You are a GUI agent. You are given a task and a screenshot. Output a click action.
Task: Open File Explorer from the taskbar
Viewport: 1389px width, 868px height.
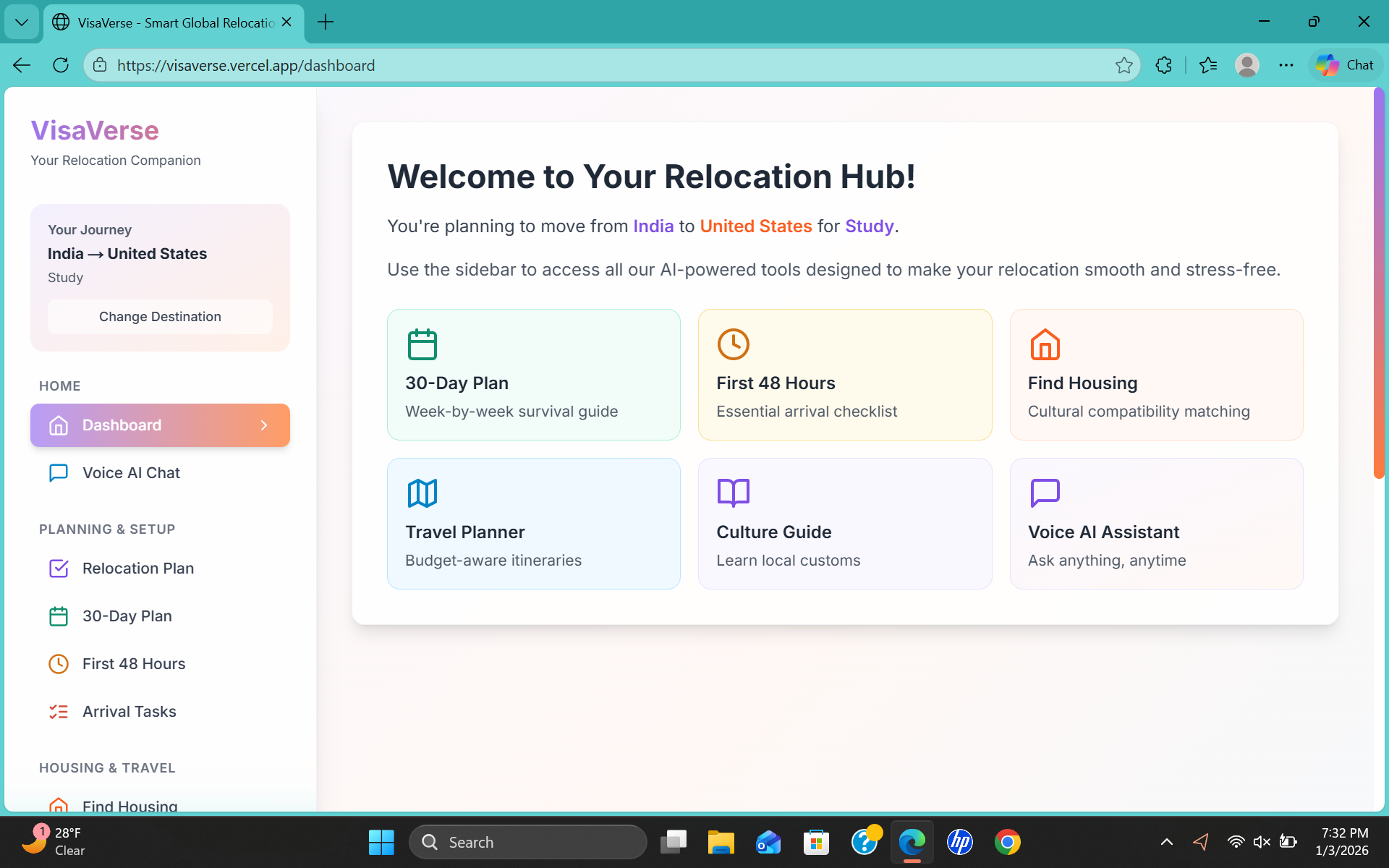coord(721,842)
